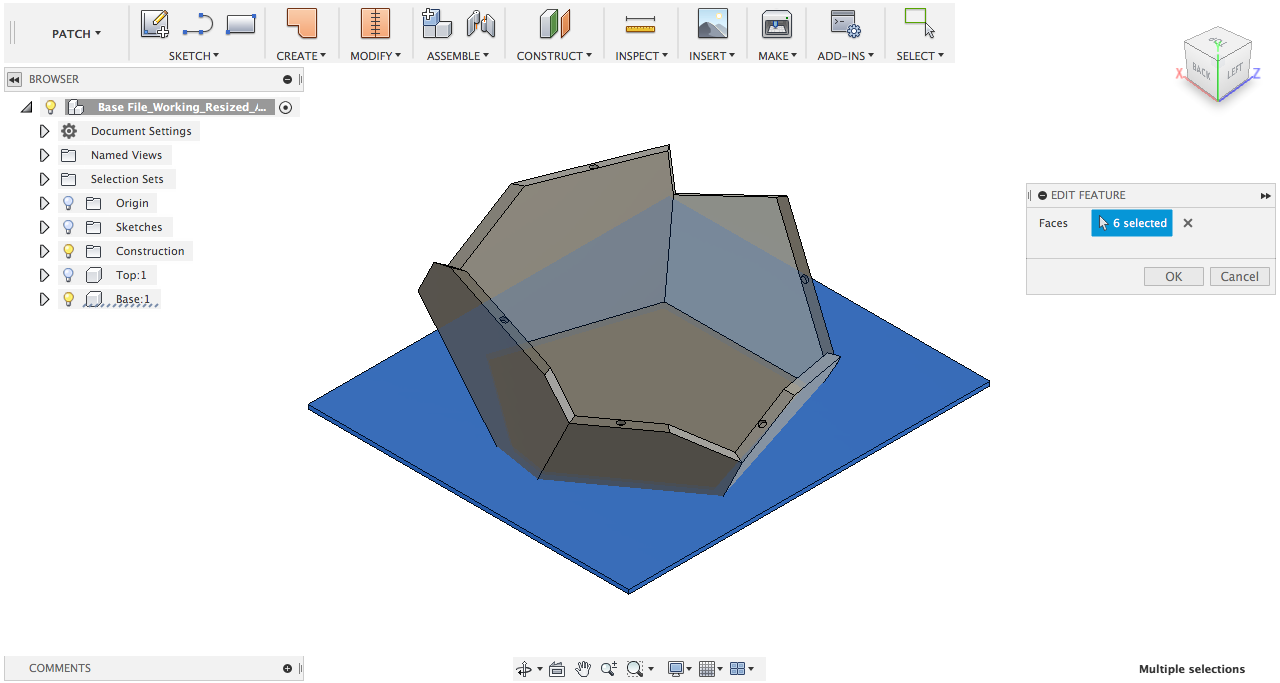Expand the Origin tree node
Viewport: 1280px width, 683px height.
[44, 203]
